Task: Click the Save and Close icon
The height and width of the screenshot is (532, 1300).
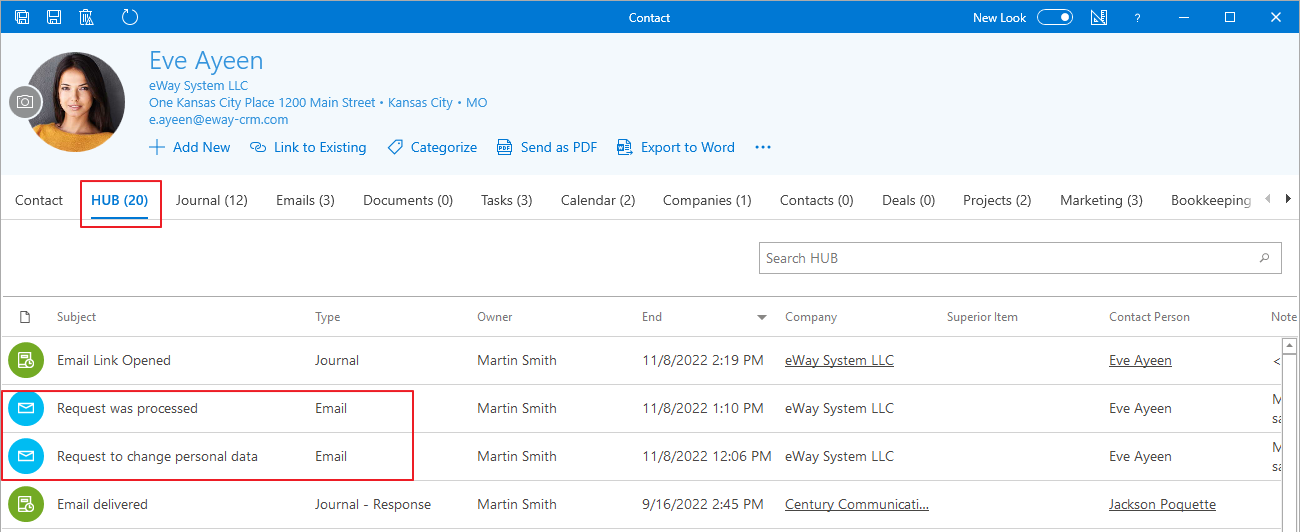Action: point(22,17)
